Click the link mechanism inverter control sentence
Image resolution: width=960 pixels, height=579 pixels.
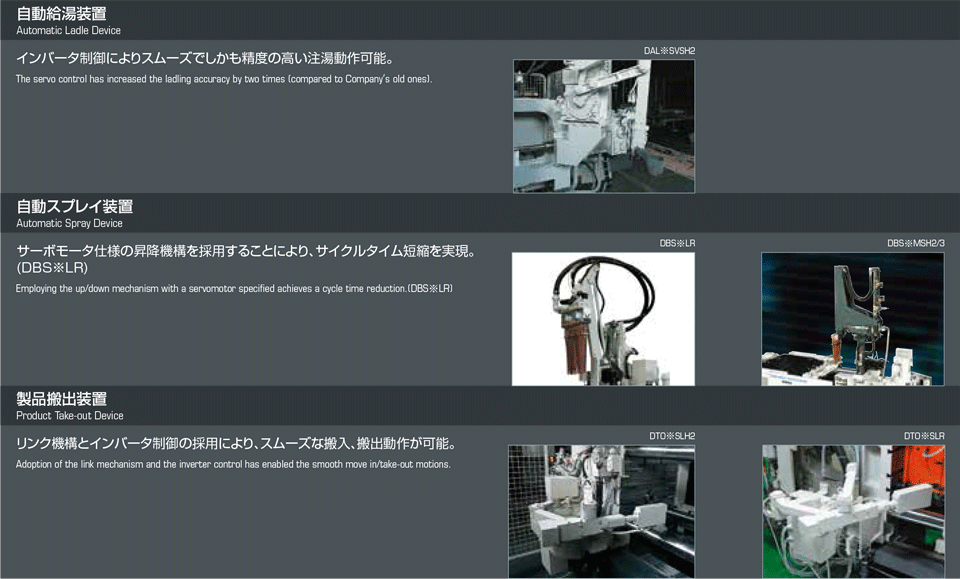(233, 464)
